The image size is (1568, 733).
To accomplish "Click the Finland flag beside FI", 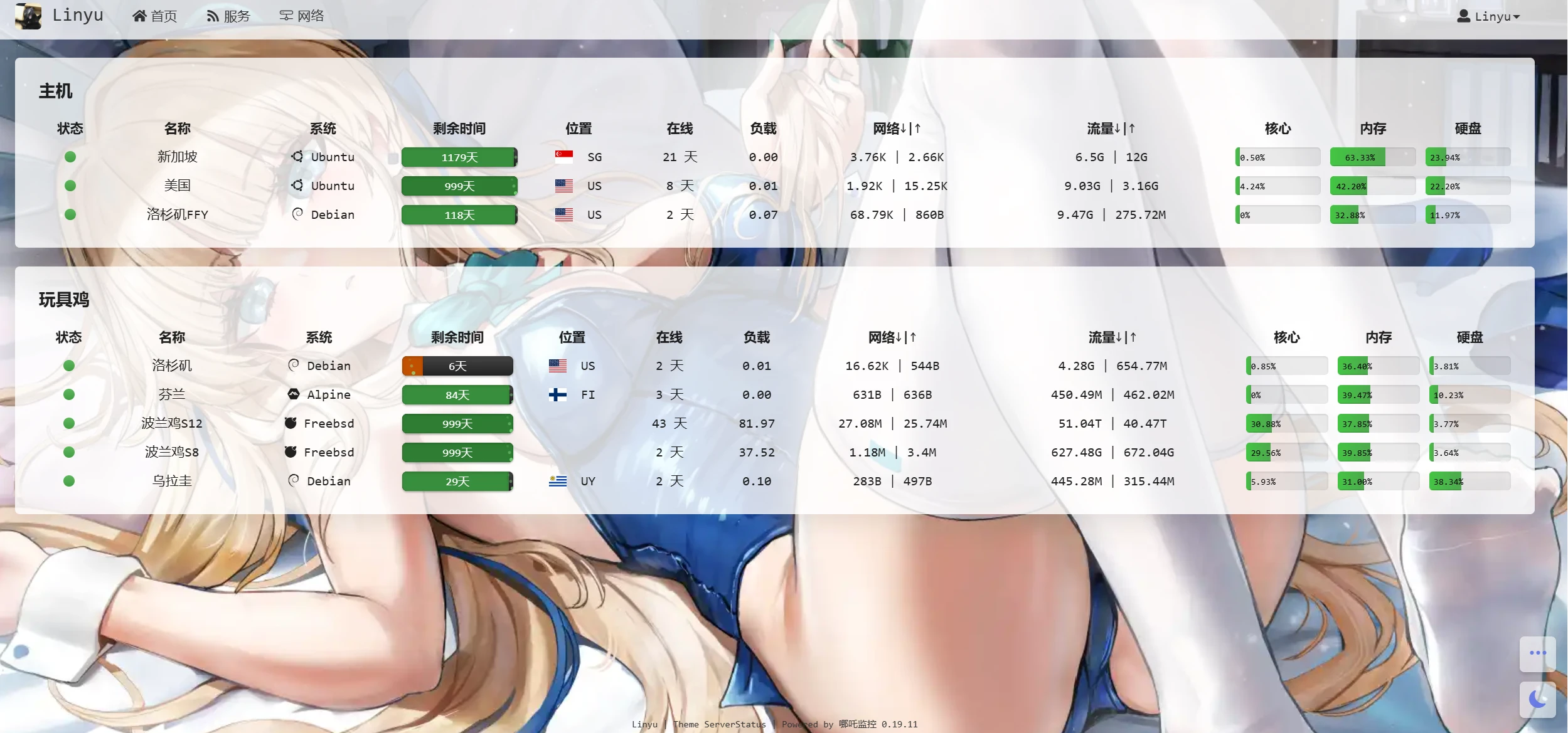I will (557, 394).
